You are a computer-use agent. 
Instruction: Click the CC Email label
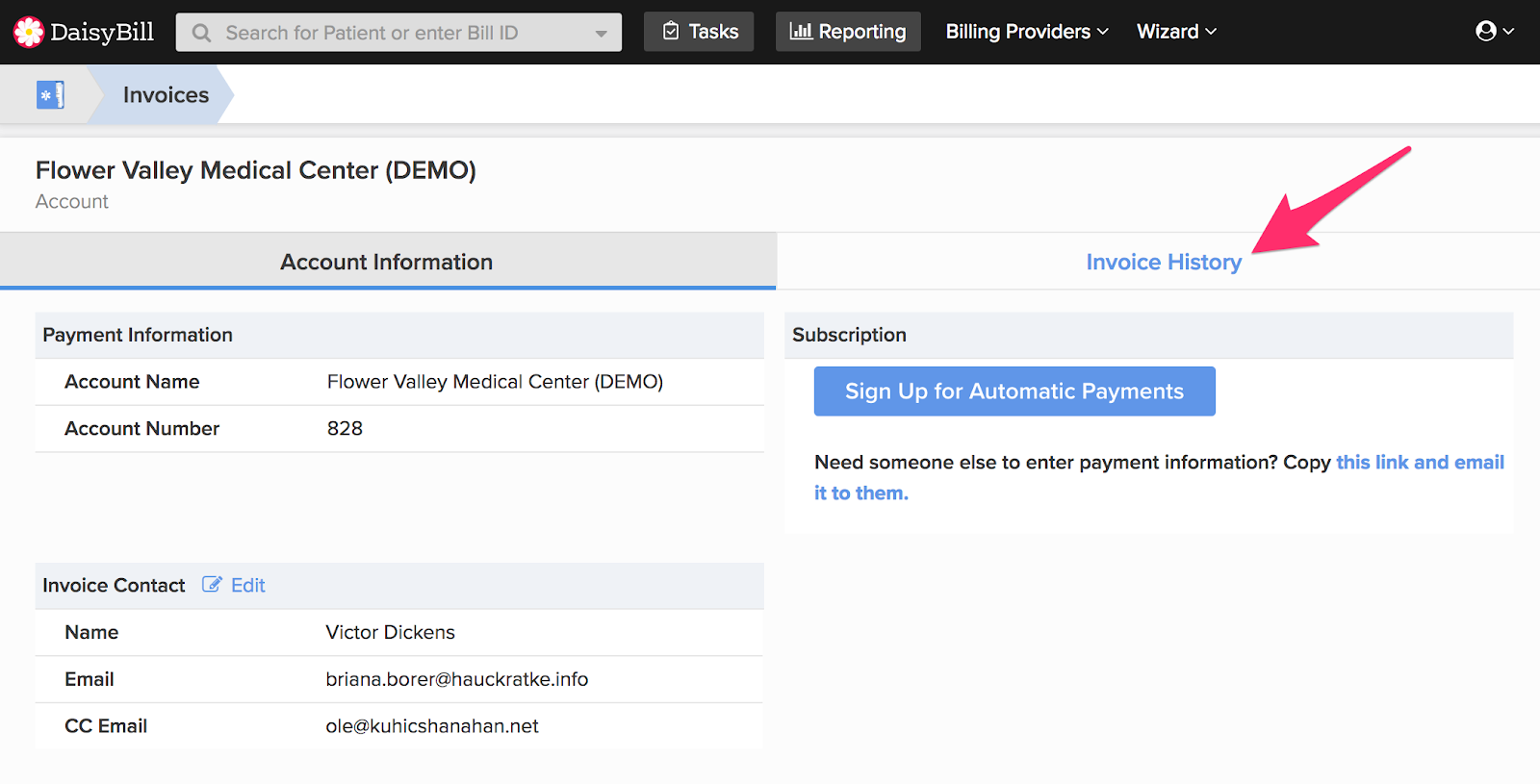click(x=106, y=726)
